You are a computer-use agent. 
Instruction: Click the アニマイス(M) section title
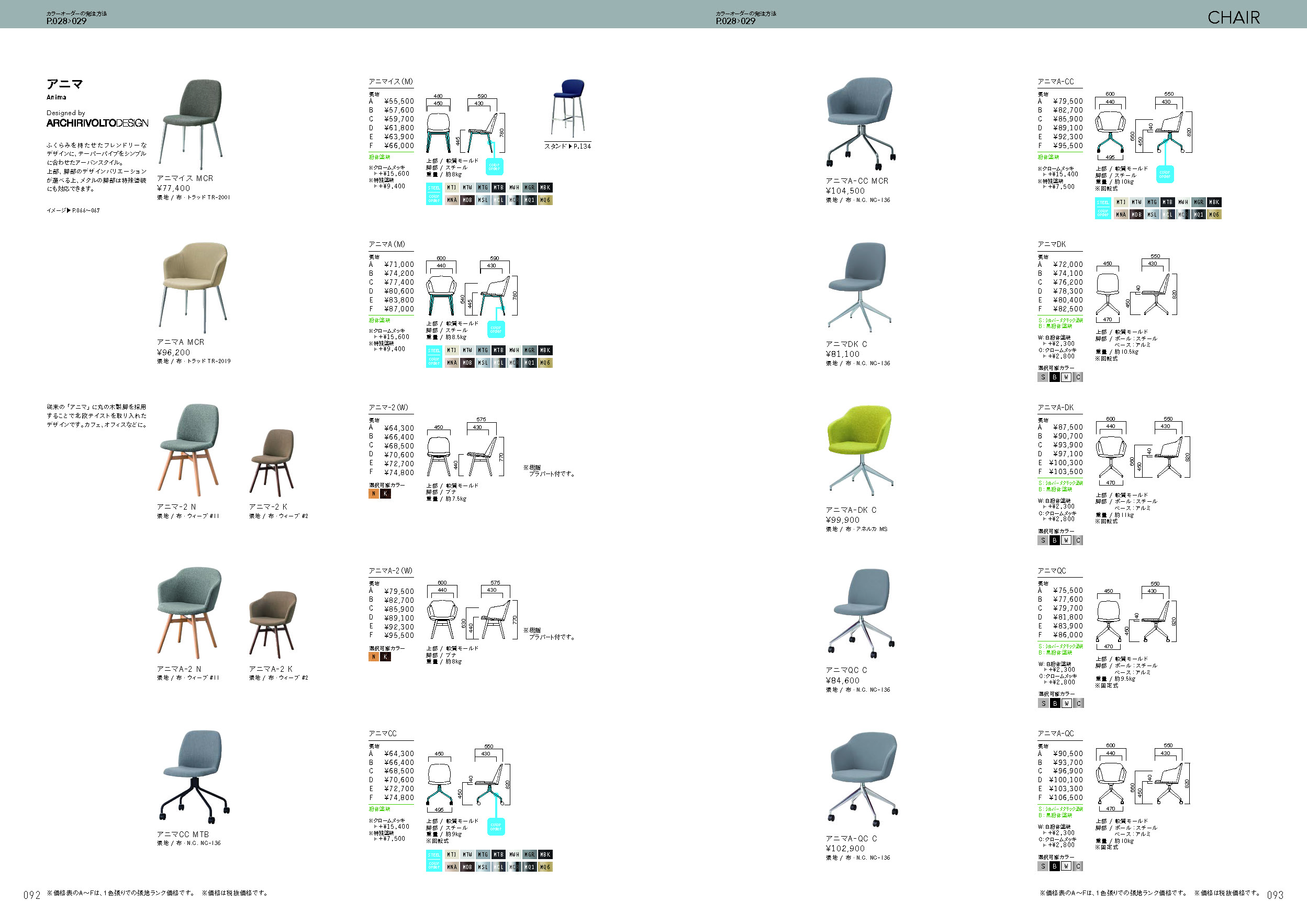coord(390,82)
